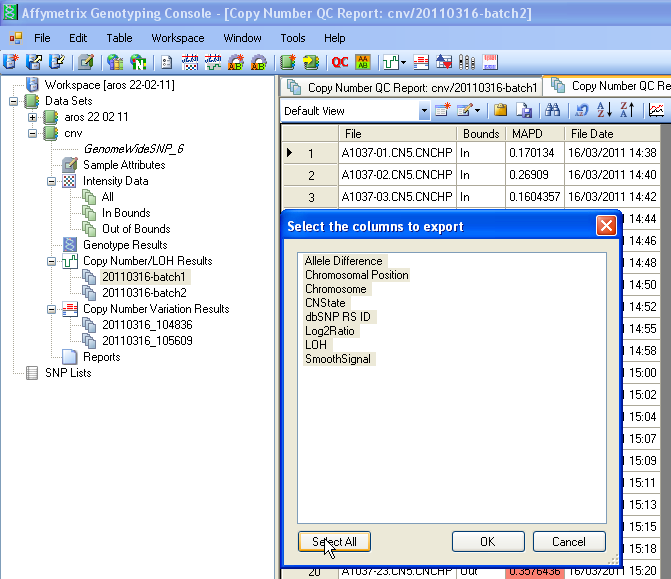Click the copy to clipboard icon
Screen dimensions: 671x579
click(501, 110)
